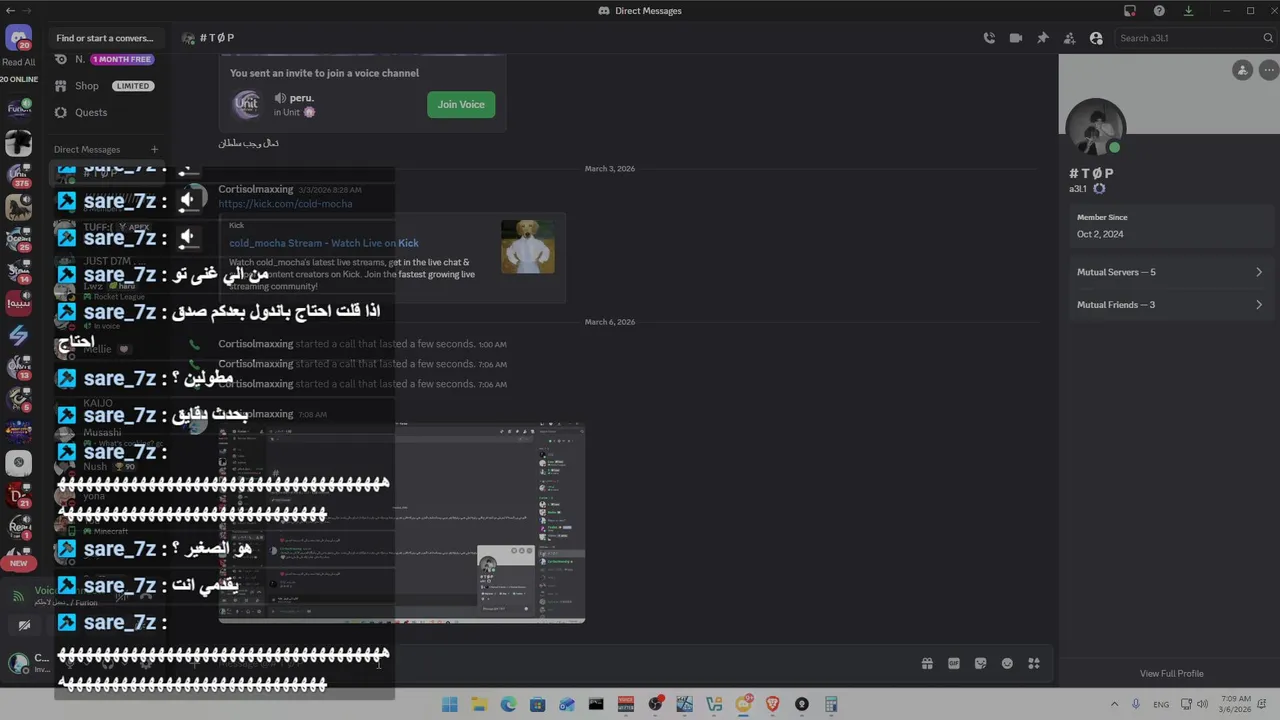Click View Full Profile

1171,673
